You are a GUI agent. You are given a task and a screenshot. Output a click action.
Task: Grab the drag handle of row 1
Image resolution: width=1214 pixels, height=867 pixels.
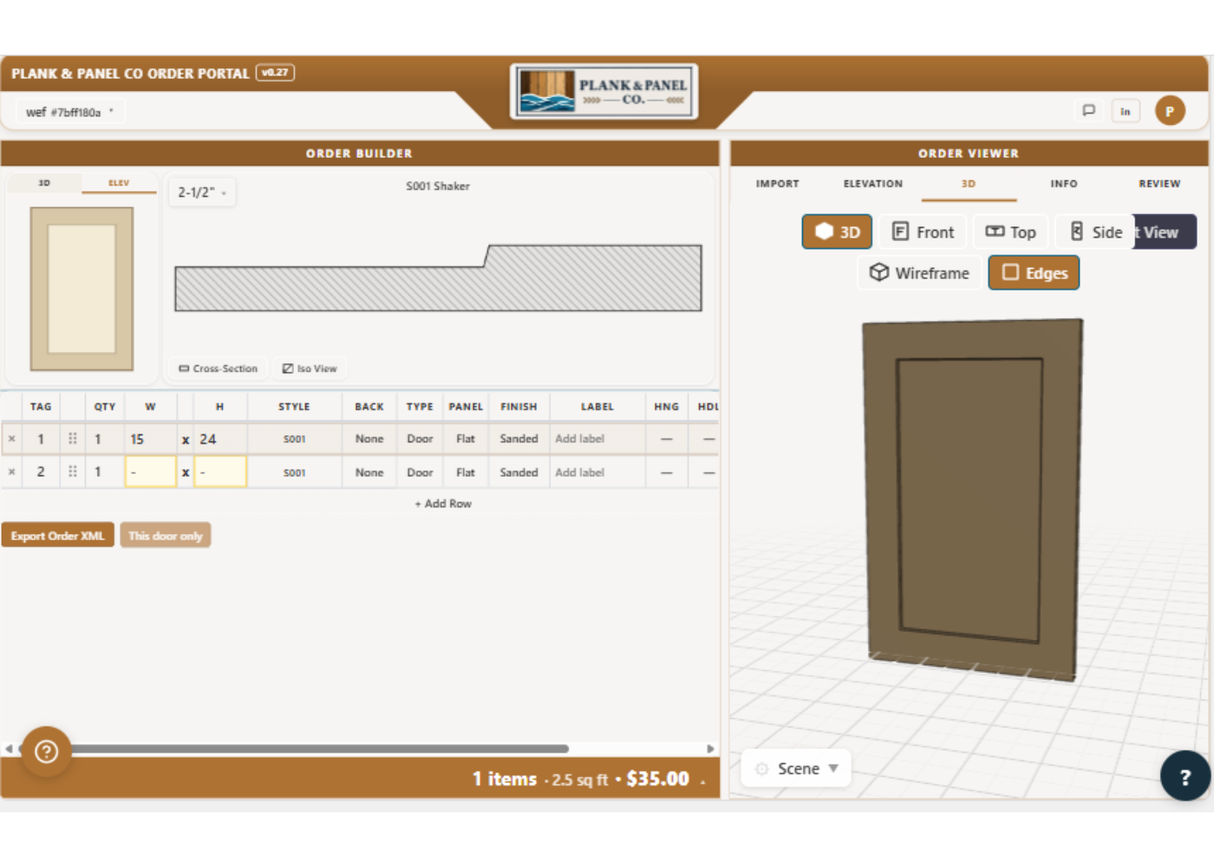point(73,439)
